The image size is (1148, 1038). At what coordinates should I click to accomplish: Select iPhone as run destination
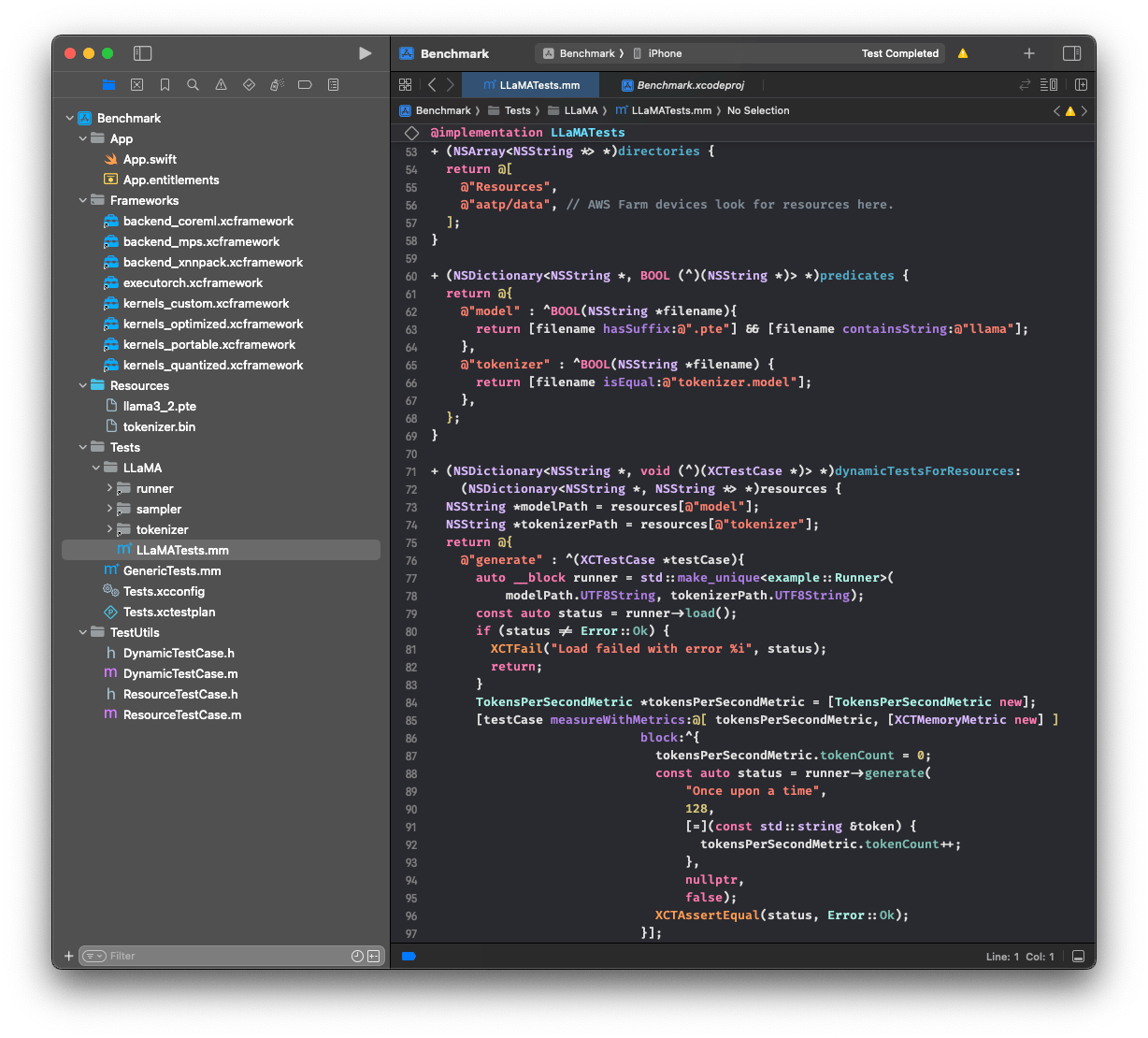pos(665,53)
